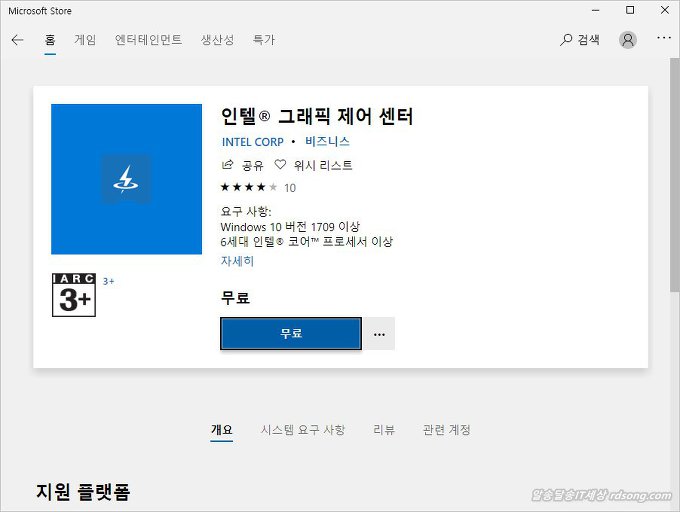Open the 리뷰 section tab
This screenshot has width=680, height=512.
click(x=384, y=430)
